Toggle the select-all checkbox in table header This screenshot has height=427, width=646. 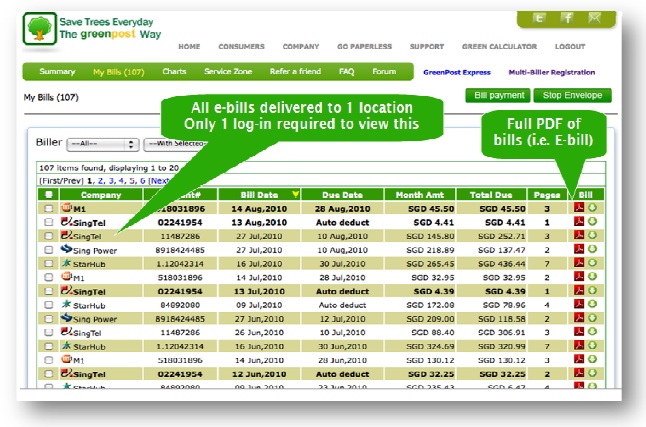[x=49, y=195]
